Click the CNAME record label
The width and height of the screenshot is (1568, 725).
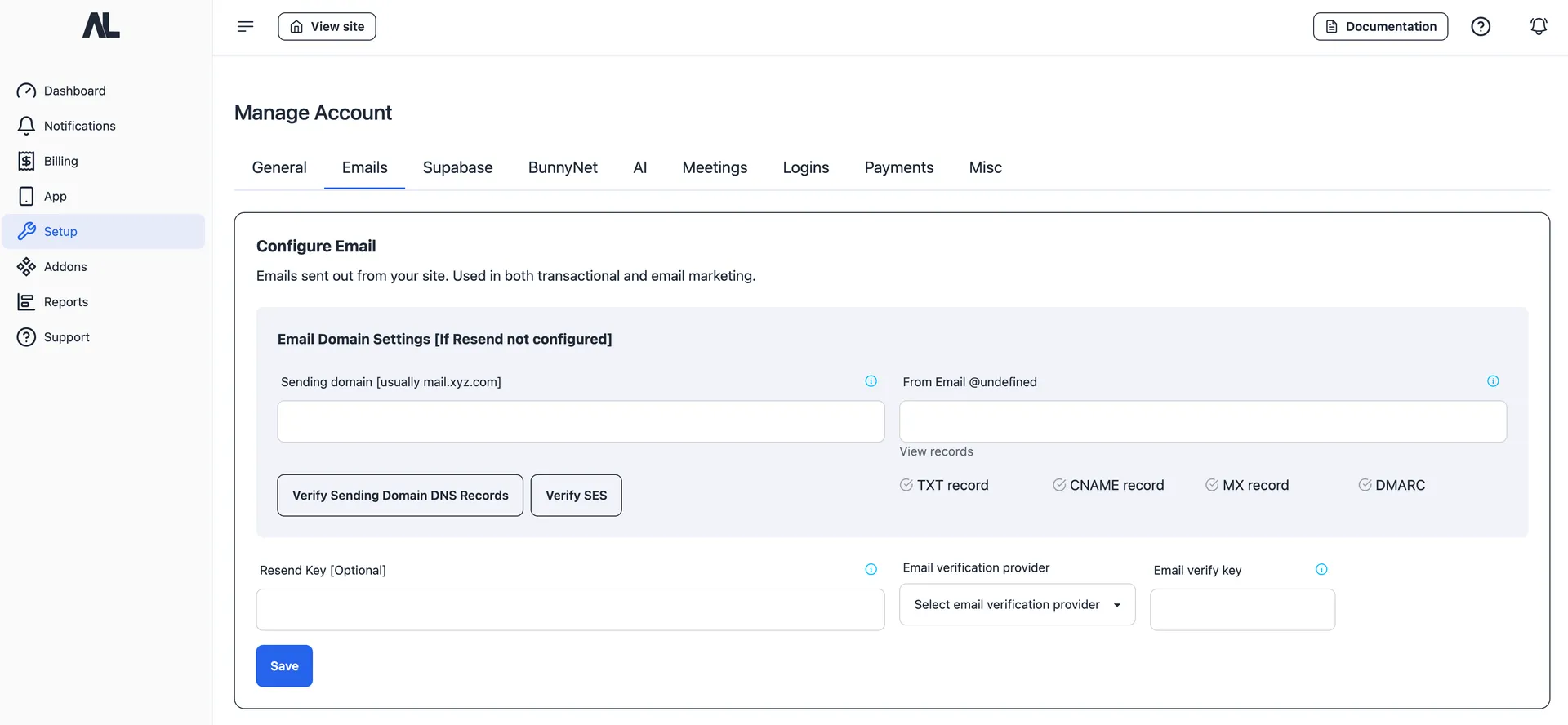click(x=1116, y=485)
